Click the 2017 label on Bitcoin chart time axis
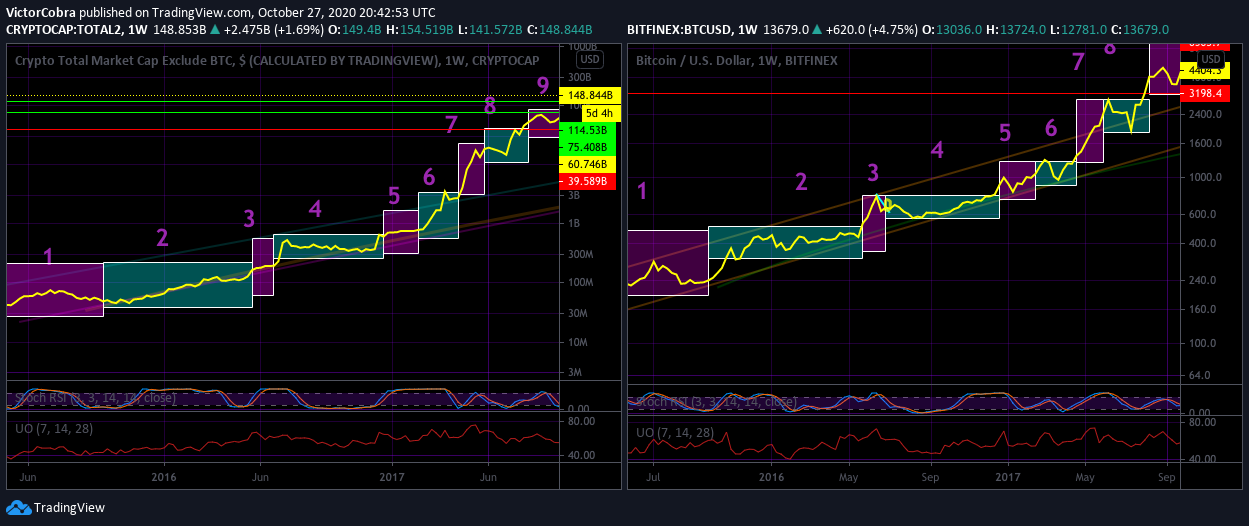This screenshot has width=1249, height=526. 1008,480
